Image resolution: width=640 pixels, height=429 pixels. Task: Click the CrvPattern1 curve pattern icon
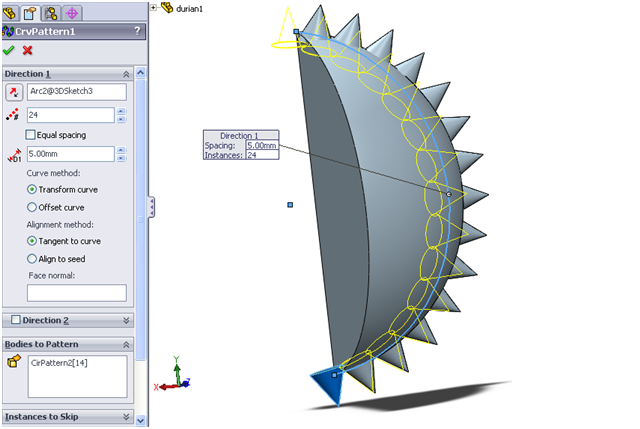8,31
